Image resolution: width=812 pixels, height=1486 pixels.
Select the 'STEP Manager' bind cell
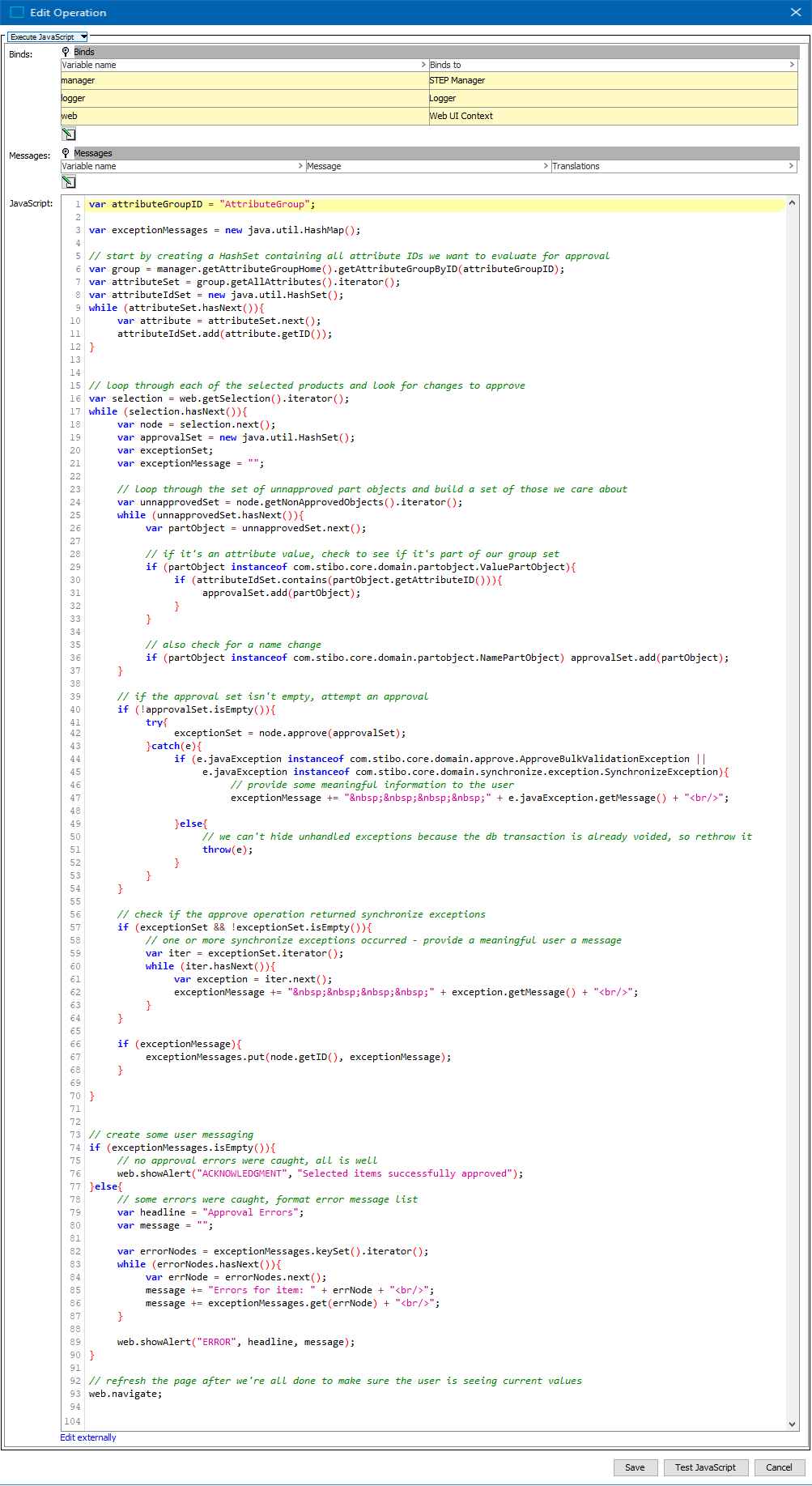pos(613,81)
